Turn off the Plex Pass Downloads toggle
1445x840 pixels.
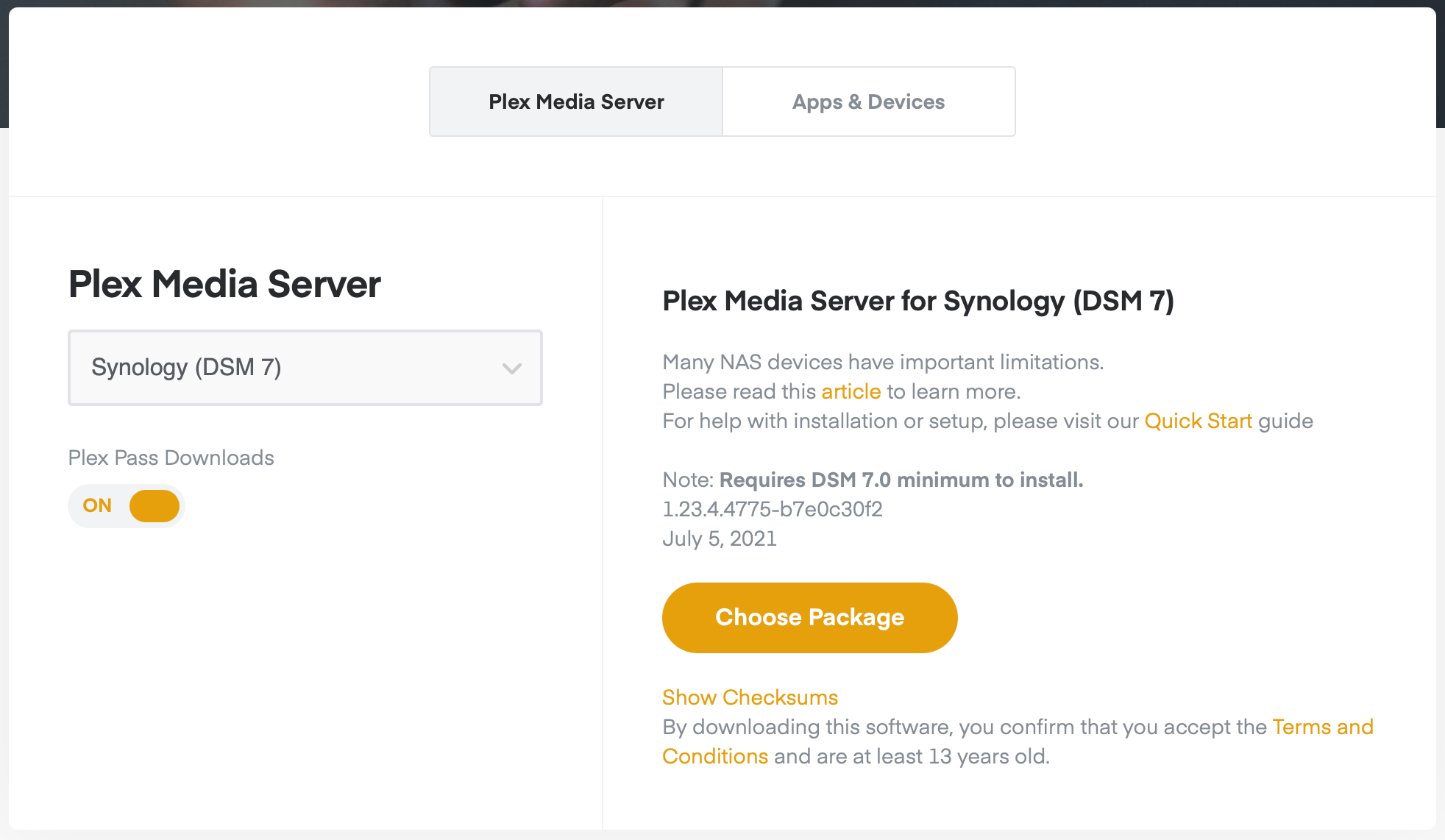coord(126,506)
